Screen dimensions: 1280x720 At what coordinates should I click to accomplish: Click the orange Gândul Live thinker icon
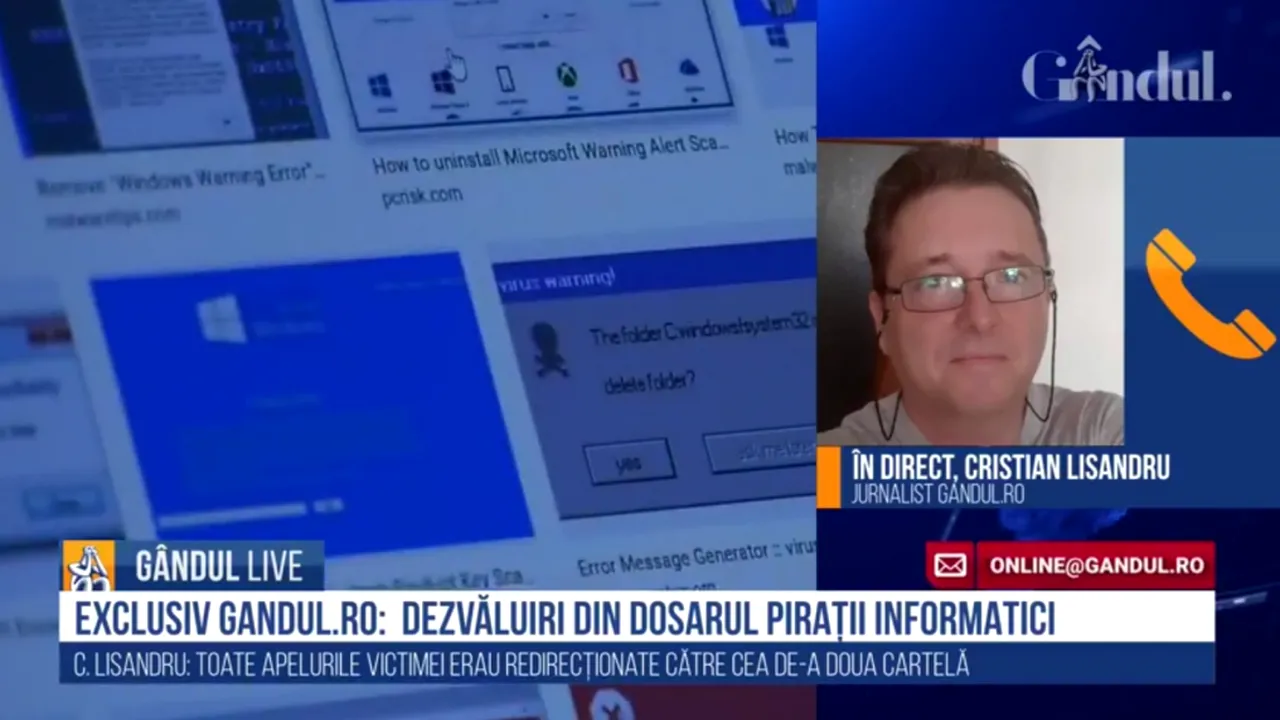coord(89,566)
